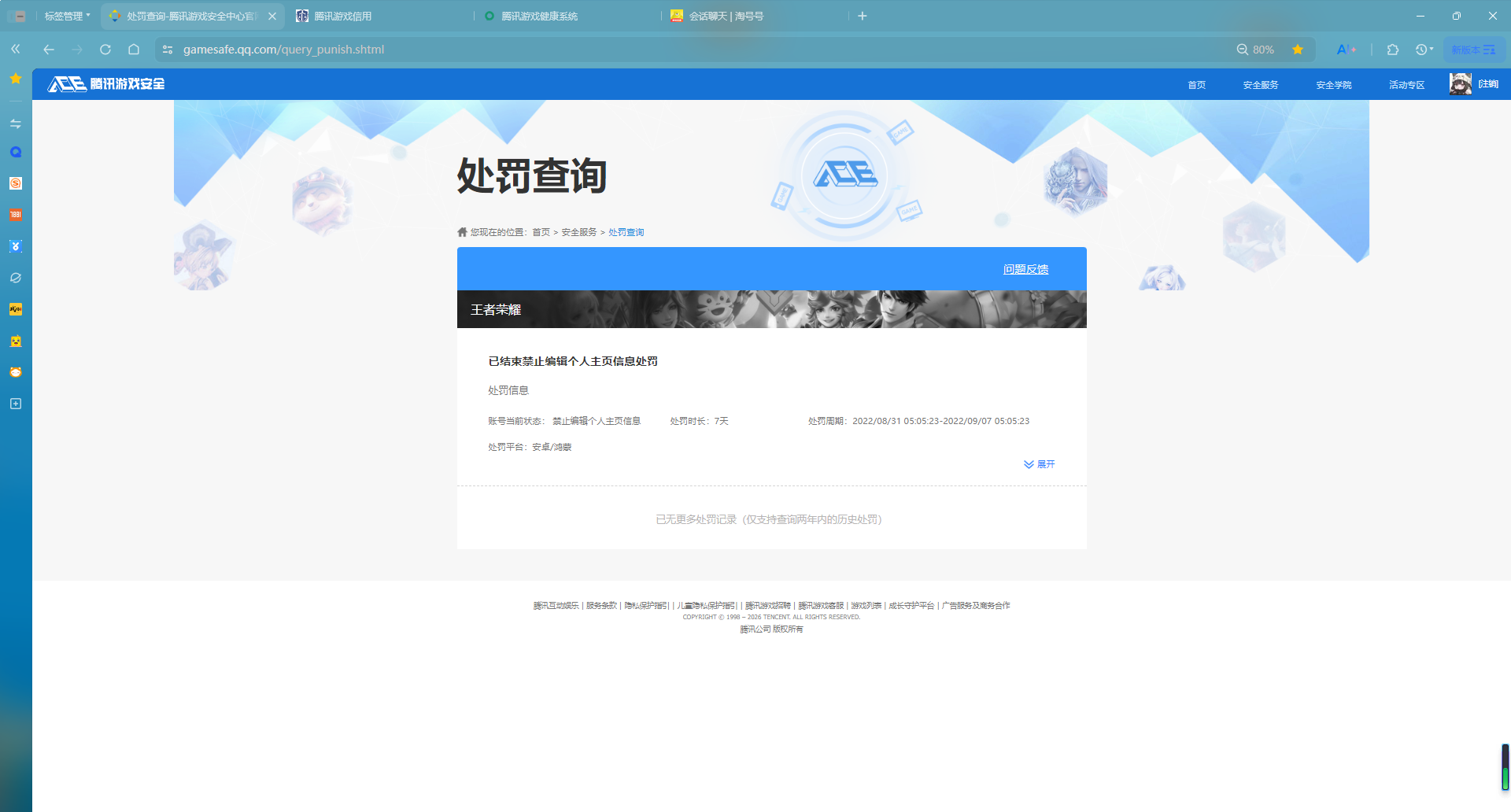1511x812 pixels.
Task: Click the page-top ACE circular emblem
Action: pyautogui.click(x=844, y=174)
